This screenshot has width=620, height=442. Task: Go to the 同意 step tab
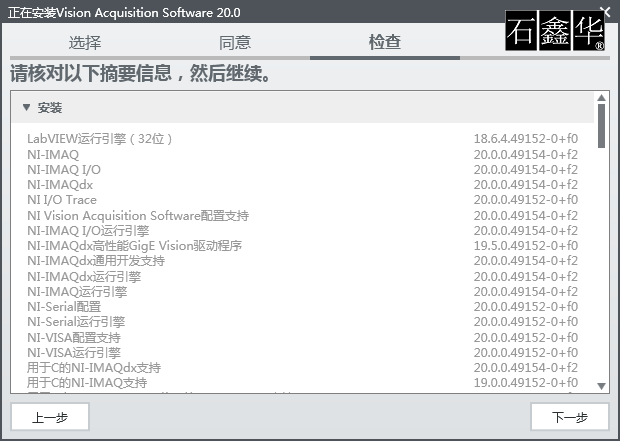[x=235, y=42]
